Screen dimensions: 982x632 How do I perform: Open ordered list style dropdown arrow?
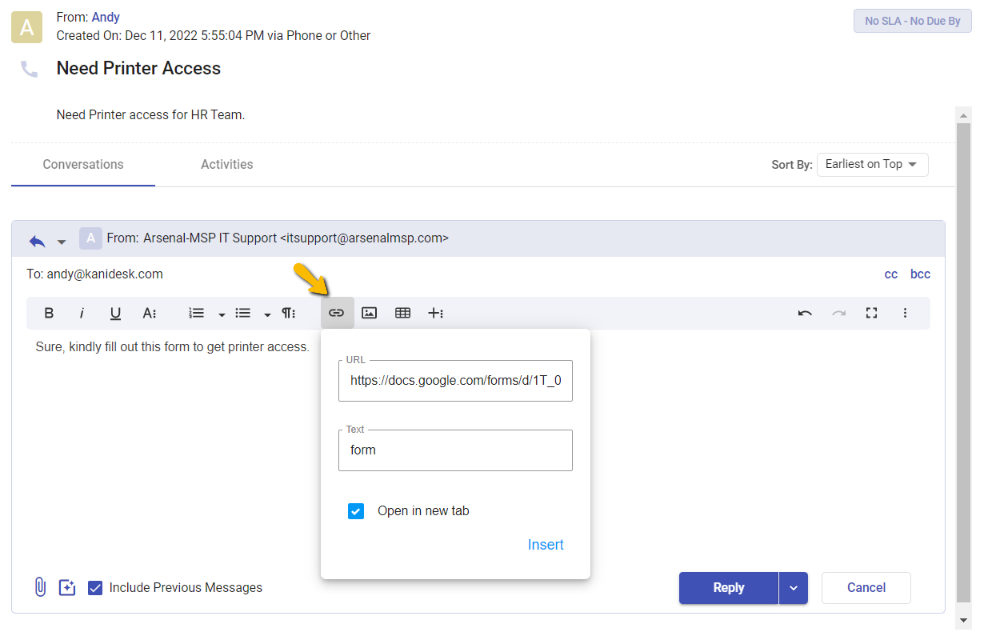222,314
